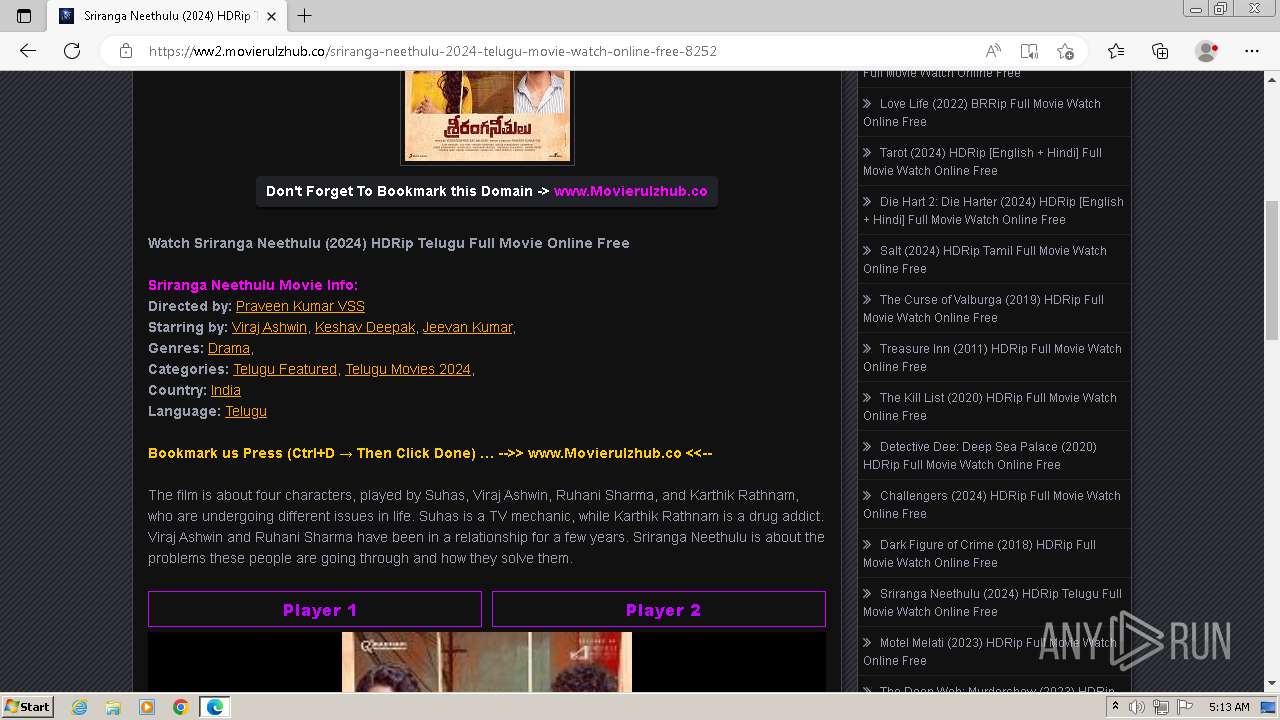
Task: Open the tab actions menu icon
Action: (24, 16)
